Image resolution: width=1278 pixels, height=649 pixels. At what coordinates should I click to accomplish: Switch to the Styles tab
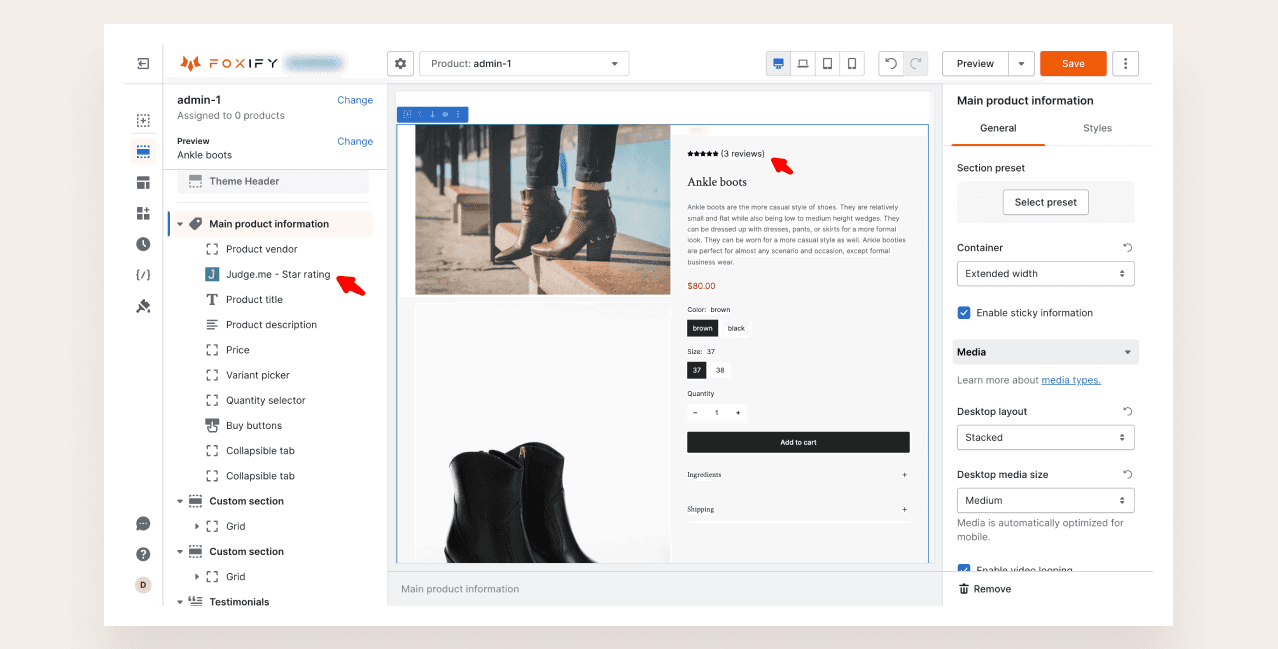pyautogui.click(x=1097, y=128)
